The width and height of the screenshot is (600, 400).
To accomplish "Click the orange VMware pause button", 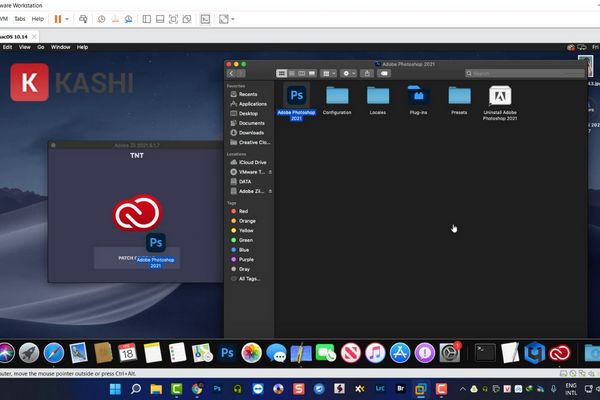I will pyautogui.click(x=58, y=19).
